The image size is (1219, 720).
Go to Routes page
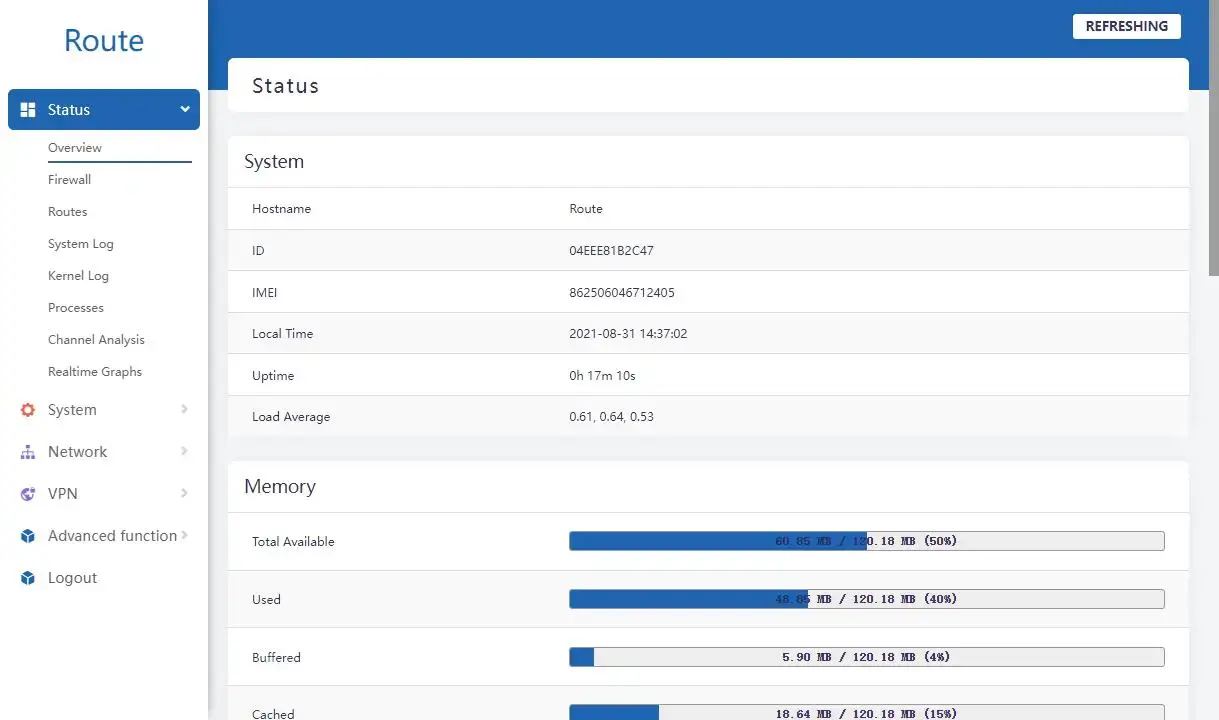tap(67, 212)
